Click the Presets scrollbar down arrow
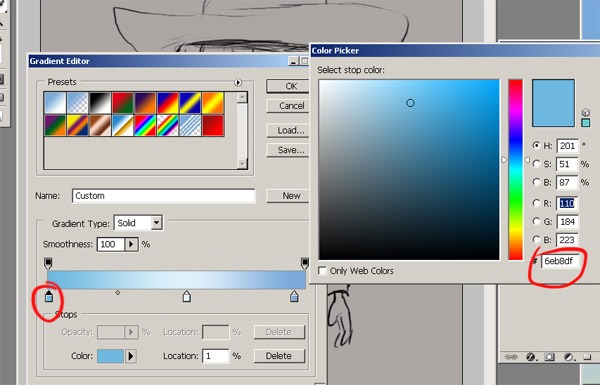The width and height of the screenshot is (600, 385). click(242, 164)
